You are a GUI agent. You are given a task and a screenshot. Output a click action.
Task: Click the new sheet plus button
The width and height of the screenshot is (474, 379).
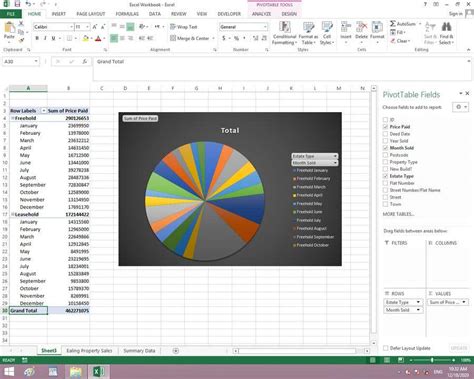(x=176, y=351)
